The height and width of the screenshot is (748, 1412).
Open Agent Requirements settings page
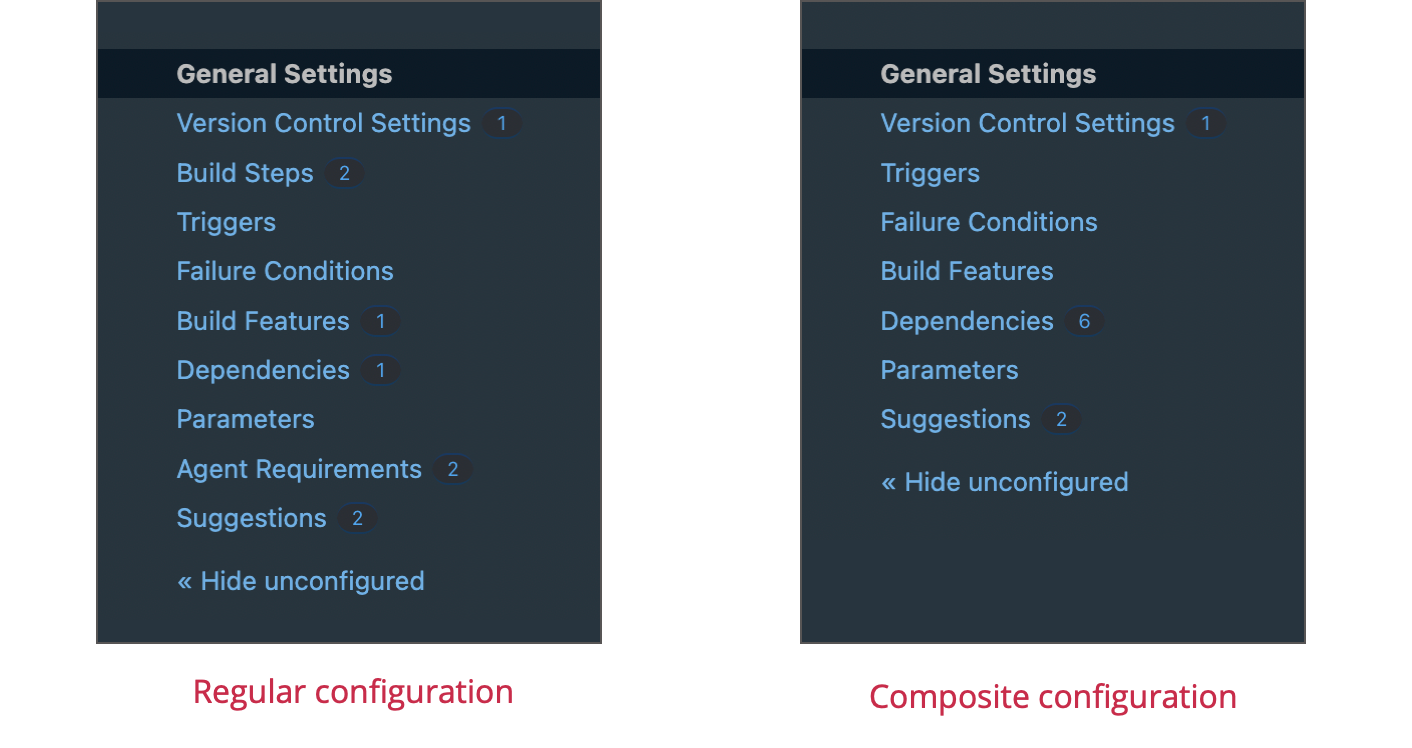(x=298, y=468)
